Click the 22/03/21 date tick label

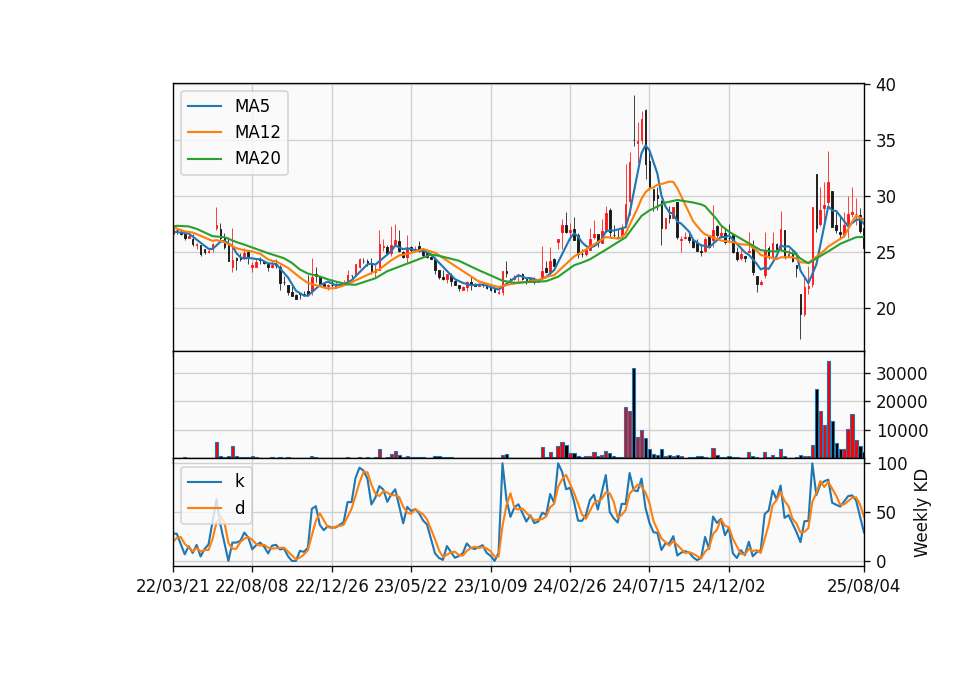tap(173, 586)
